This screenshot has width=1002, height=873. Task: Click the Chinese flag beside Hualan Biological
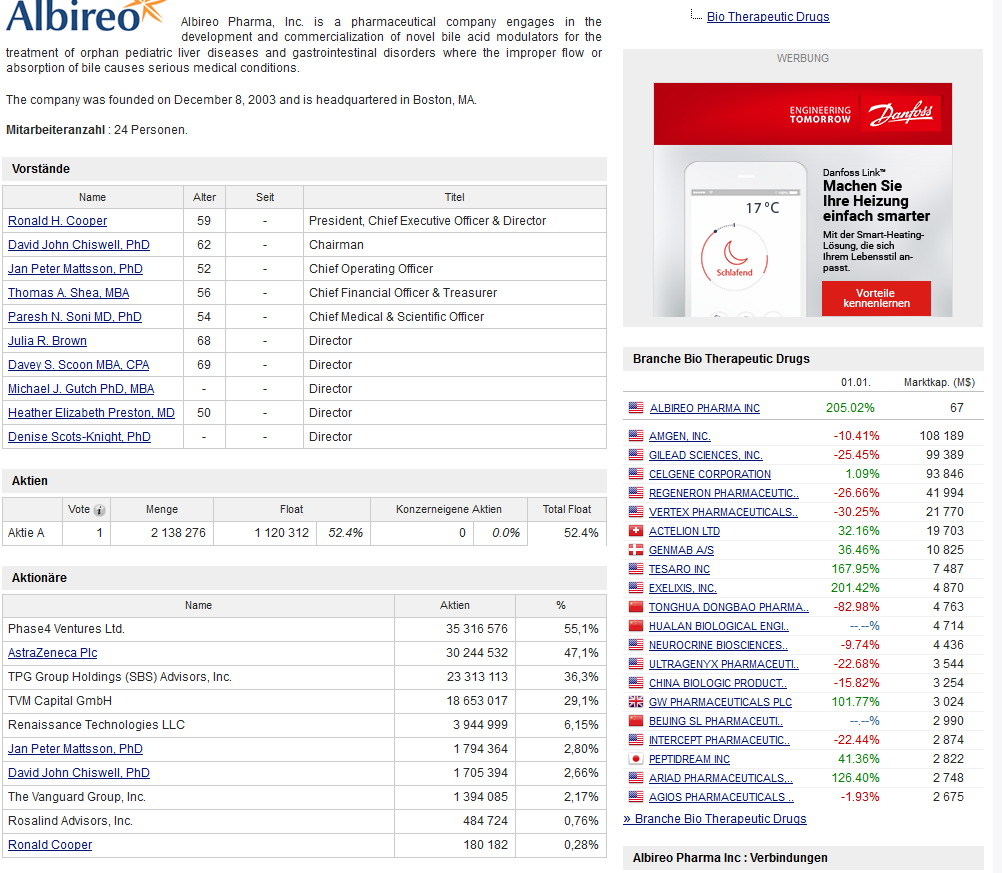[x=636, y=626]
